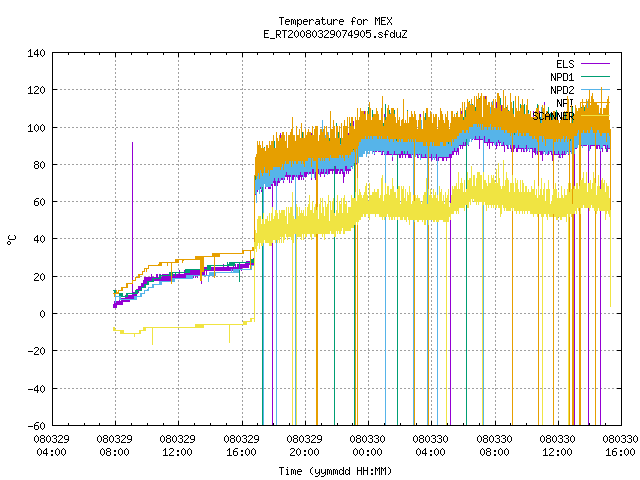Click the green NPD1 legend line sample
The height and width of the screenshot is (480, 640).
[596, 76]
